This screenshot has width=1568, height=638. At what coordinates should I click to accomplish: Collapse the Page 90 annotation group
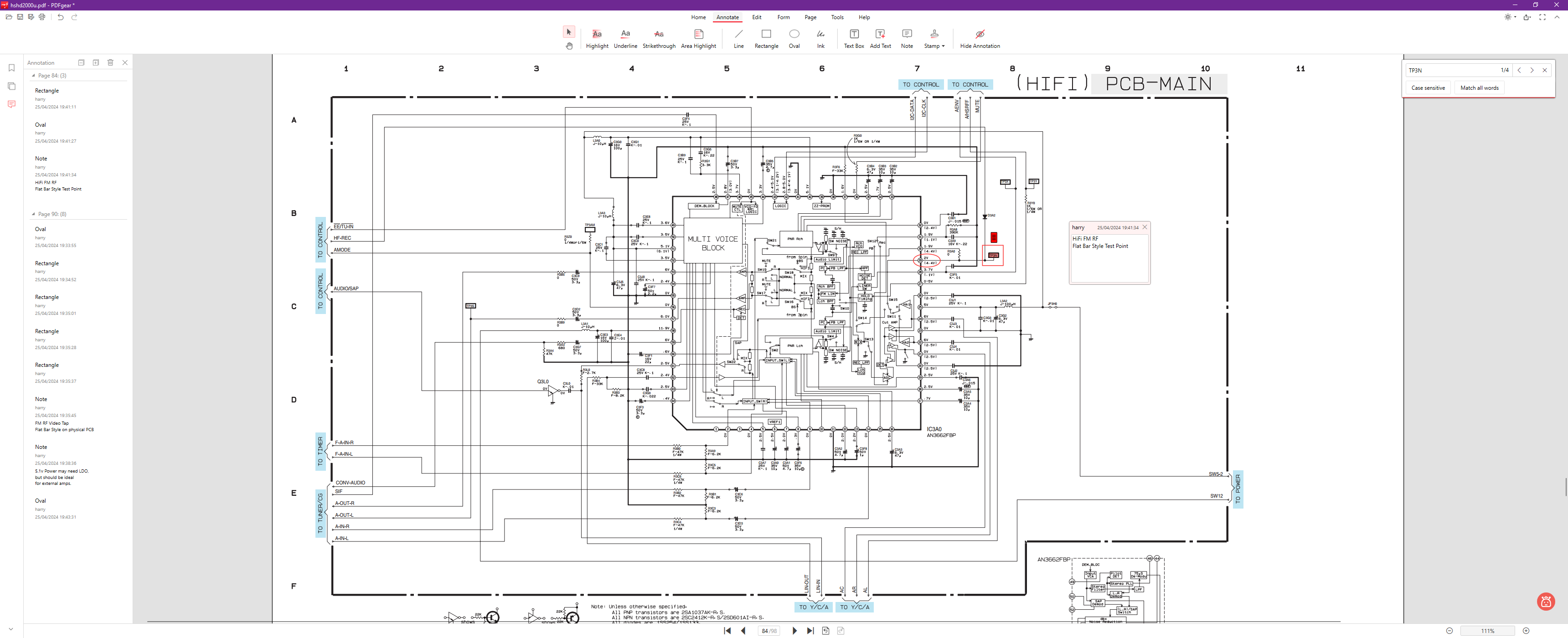coord(33,214)
